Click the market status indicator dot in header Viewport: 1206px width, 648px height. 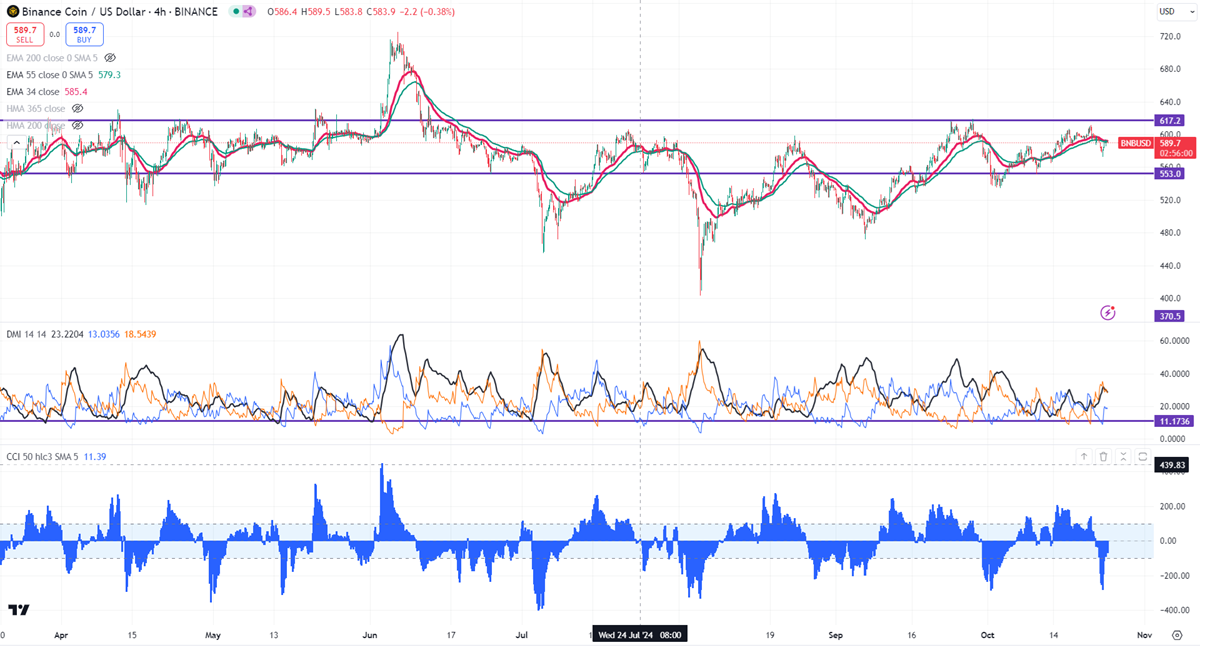pyautogui.click(x=235, y=12)
